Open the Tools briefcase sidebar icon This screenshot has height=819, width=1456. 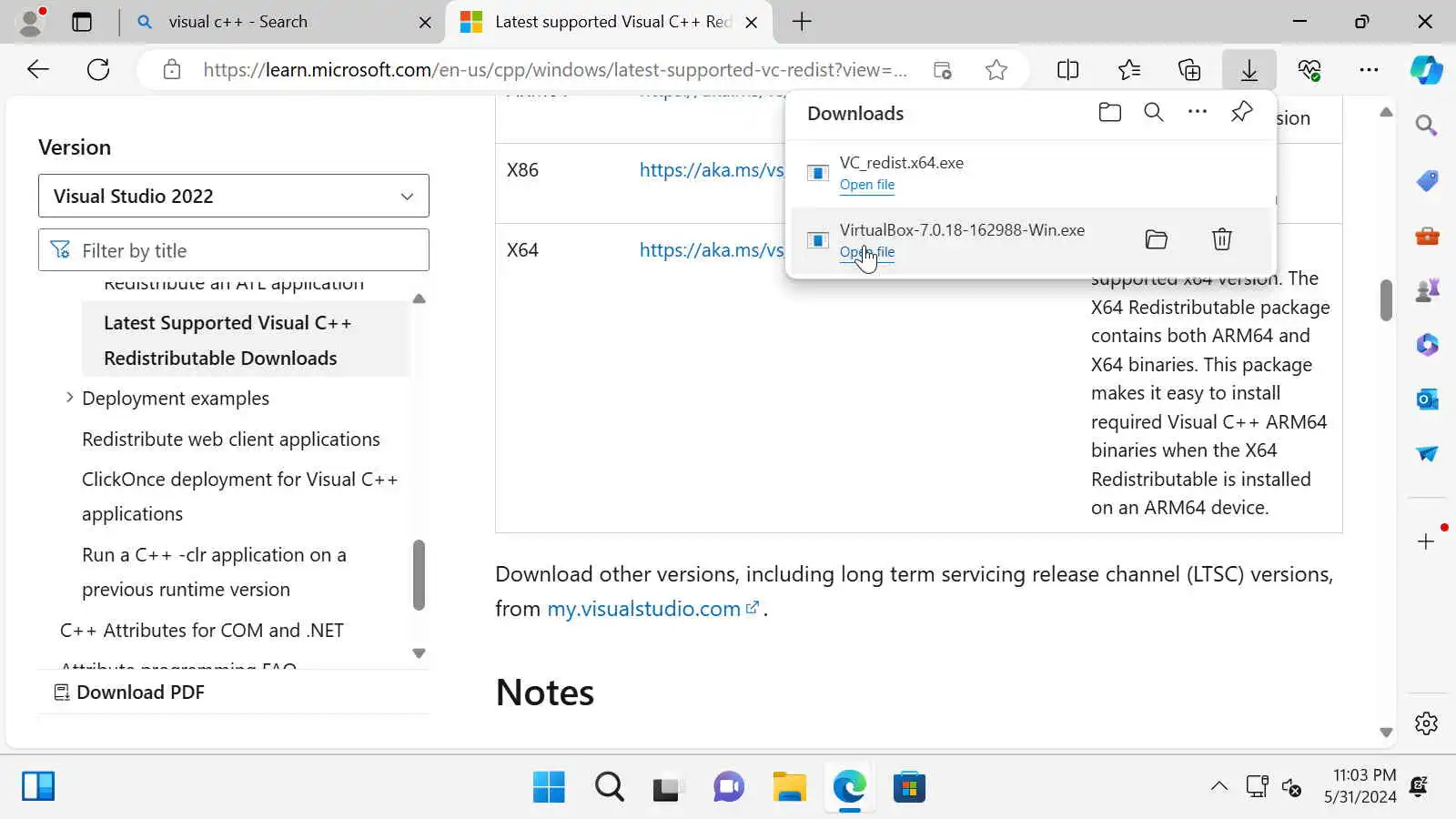(x=1427, y=236)
